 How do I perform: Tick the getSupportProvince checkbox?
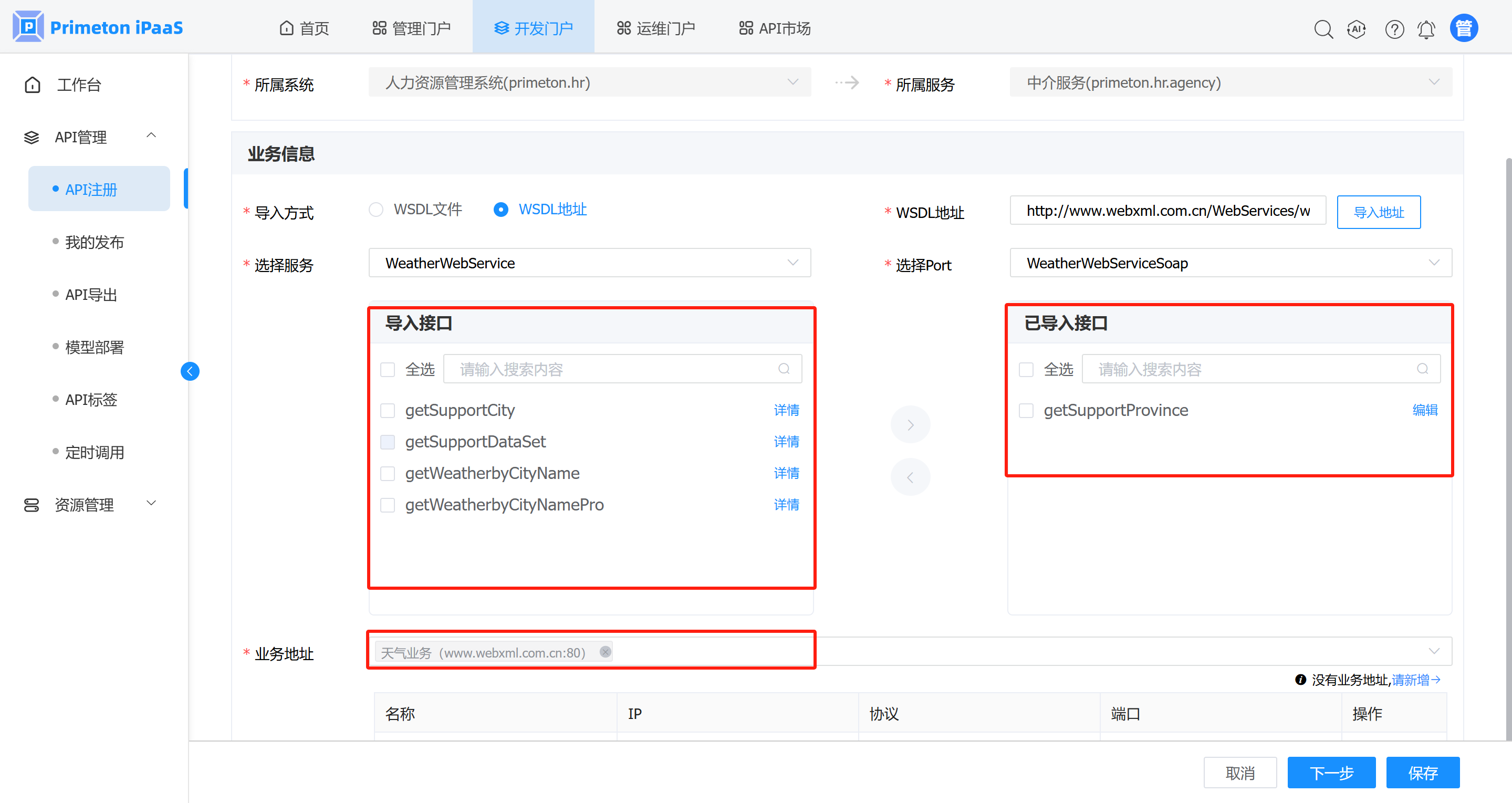1026,410
